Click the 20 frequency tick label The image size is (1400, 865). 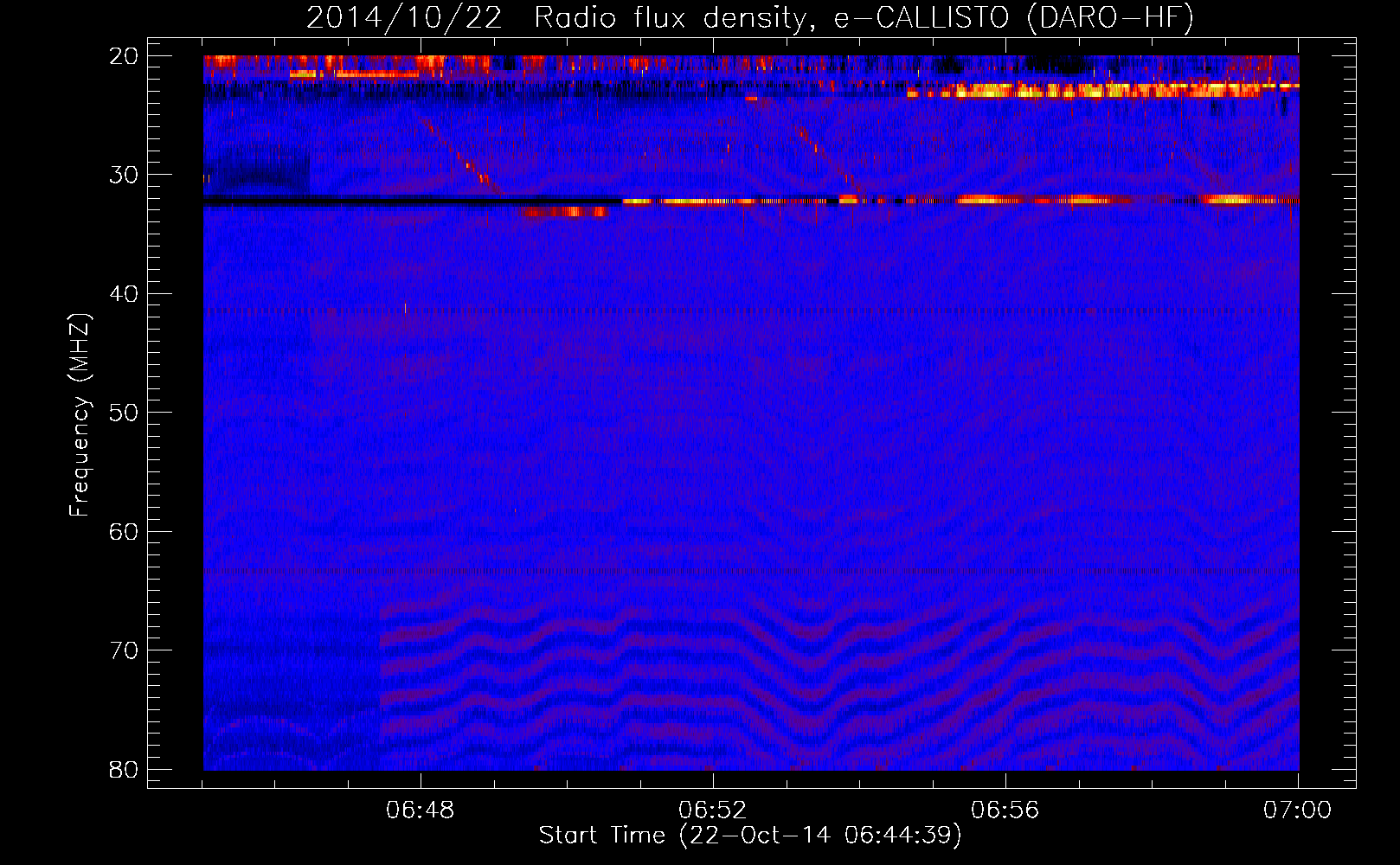125,56
